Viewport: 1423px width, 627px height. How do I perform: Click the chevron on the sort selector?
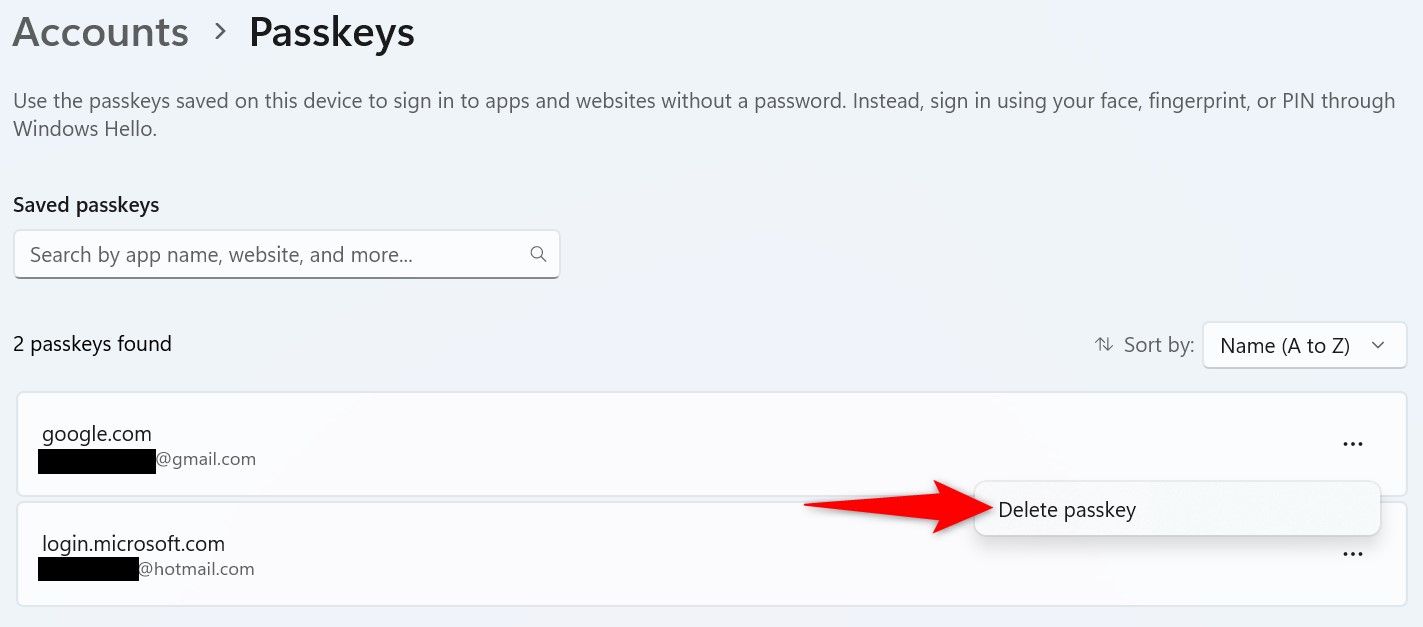pyautogui.click(x=1381, y=345)
